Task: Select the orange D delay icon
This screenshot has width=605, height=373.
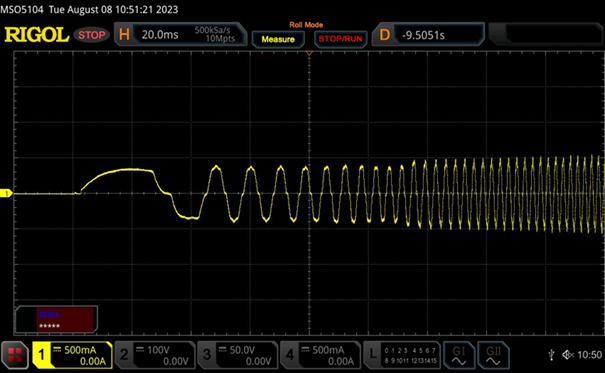Action: click(384, 35)
